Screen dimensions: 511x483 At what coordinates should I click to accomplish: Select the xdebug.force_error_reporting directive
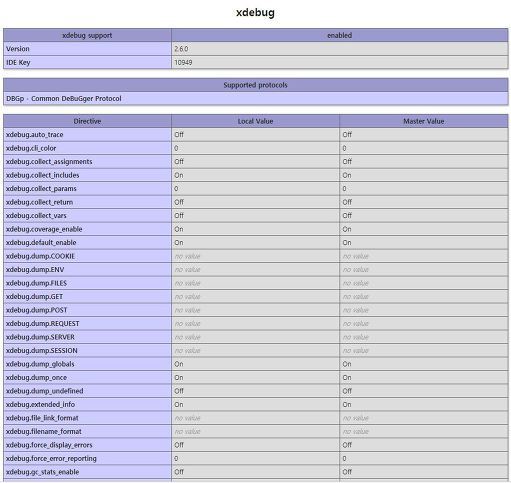pos(51,459)
